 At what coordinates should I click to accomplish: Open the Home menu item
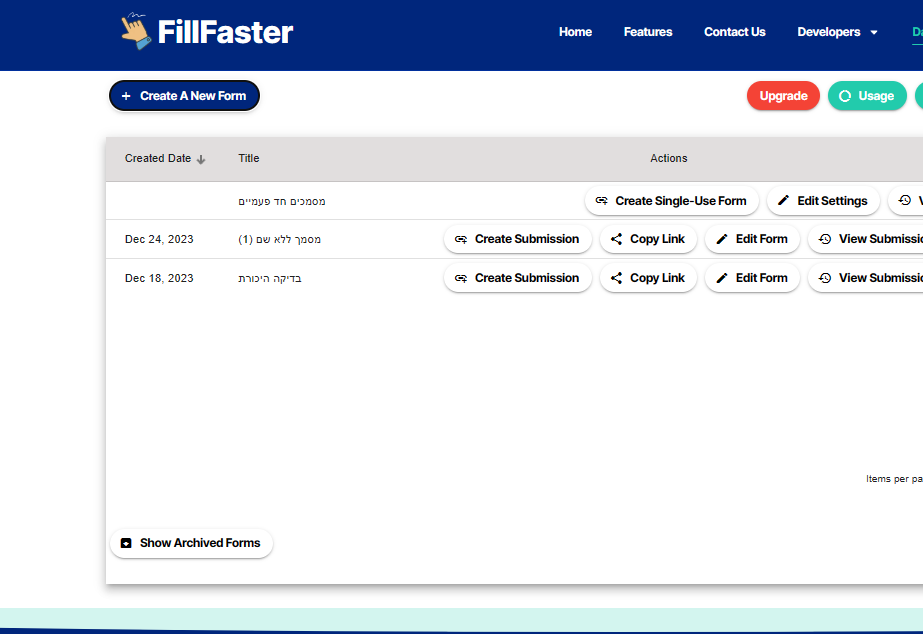[x=575, y=32]
